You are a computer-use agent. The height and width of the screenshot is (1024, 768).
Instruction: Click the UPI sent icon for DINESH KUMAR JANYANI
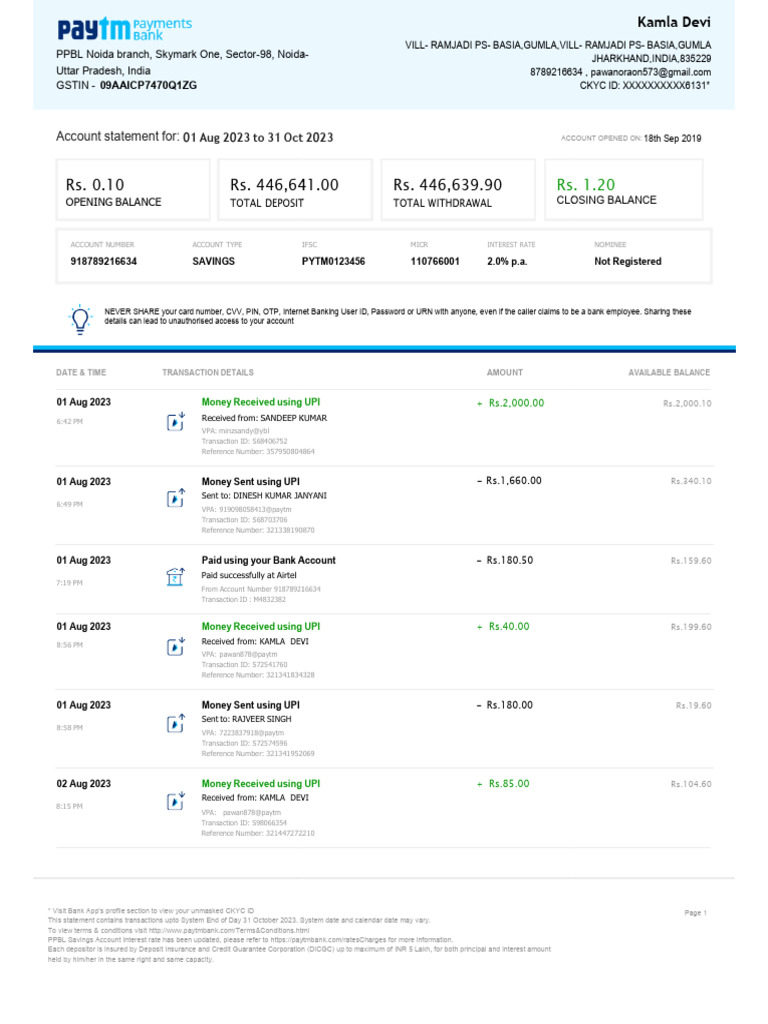[x=175, y=497]
